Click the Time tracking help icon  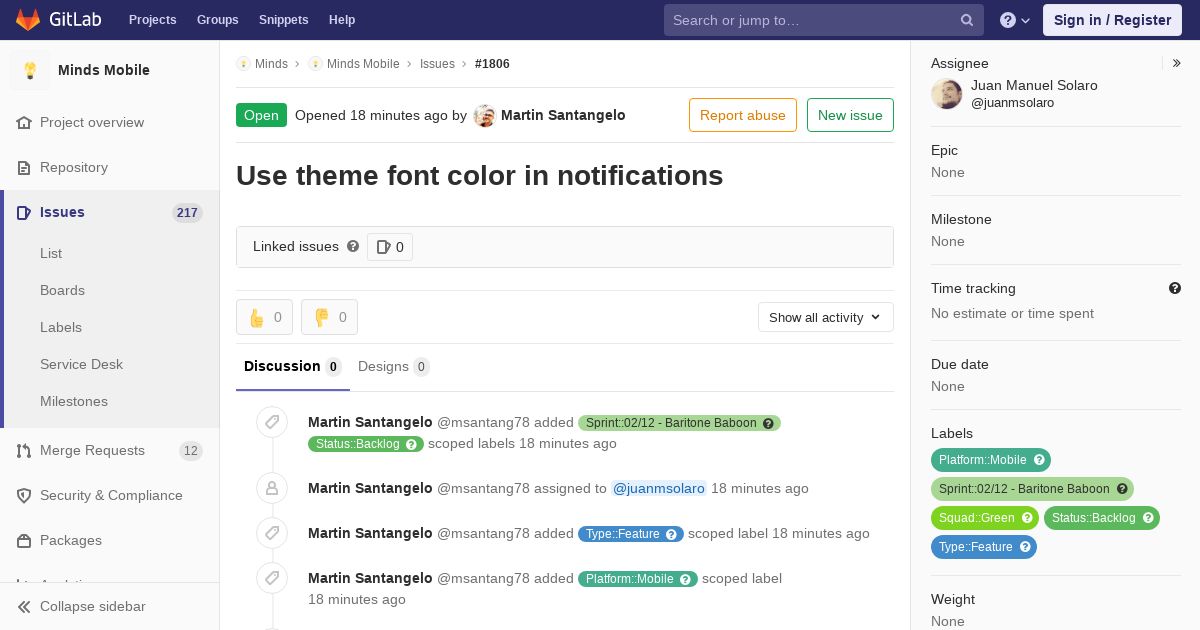click(1175, 288)
